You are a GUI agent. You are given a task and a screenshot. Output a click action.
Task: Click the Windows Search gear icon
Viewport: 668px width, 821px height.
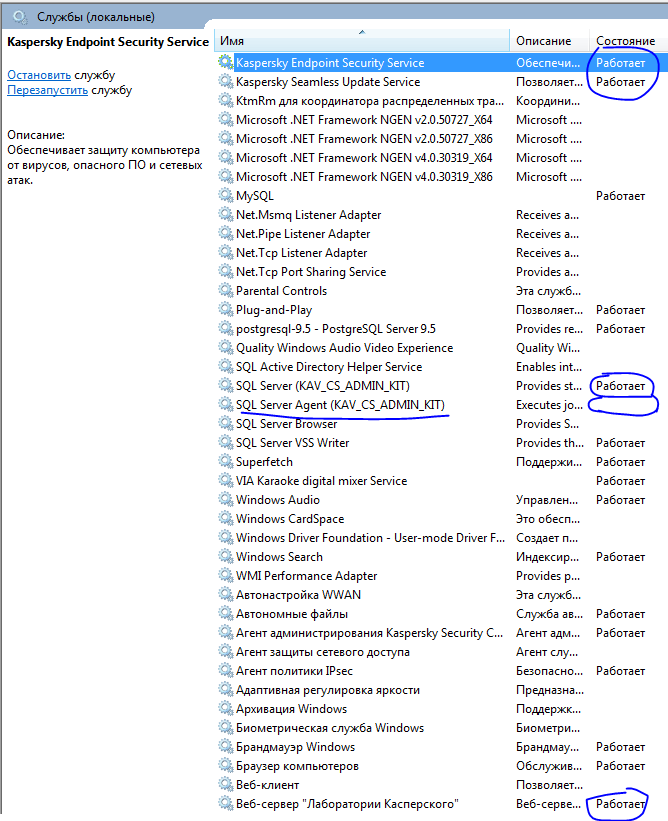226,556
